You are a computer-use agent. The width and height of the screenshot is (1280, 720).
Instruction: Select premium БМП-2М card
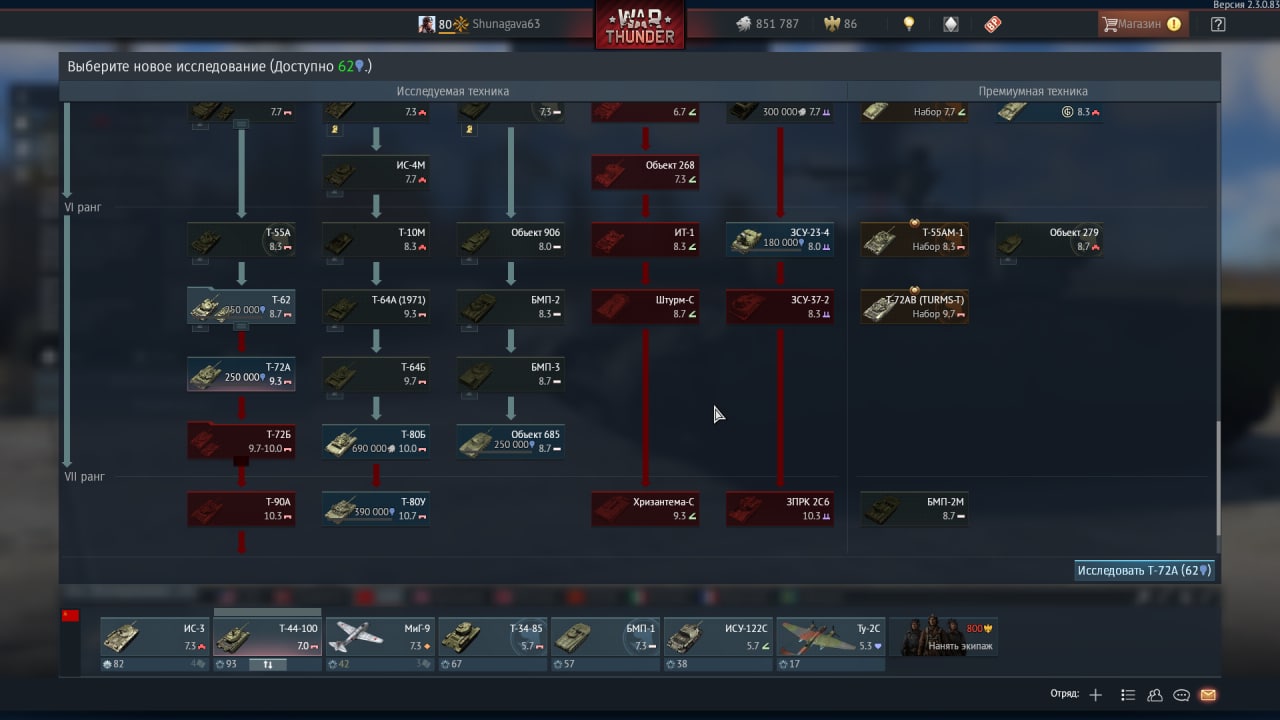[914, 509]
